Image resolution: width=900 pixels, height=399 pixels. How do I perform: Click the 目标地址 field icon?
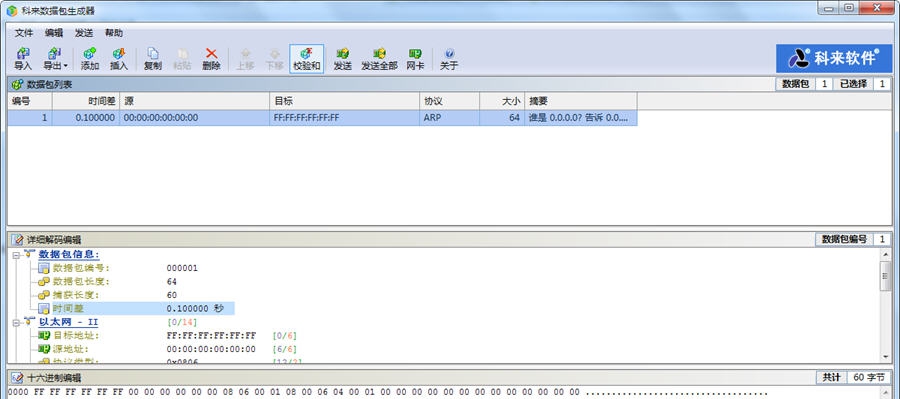pyautogui.click(x=44, y=335)
